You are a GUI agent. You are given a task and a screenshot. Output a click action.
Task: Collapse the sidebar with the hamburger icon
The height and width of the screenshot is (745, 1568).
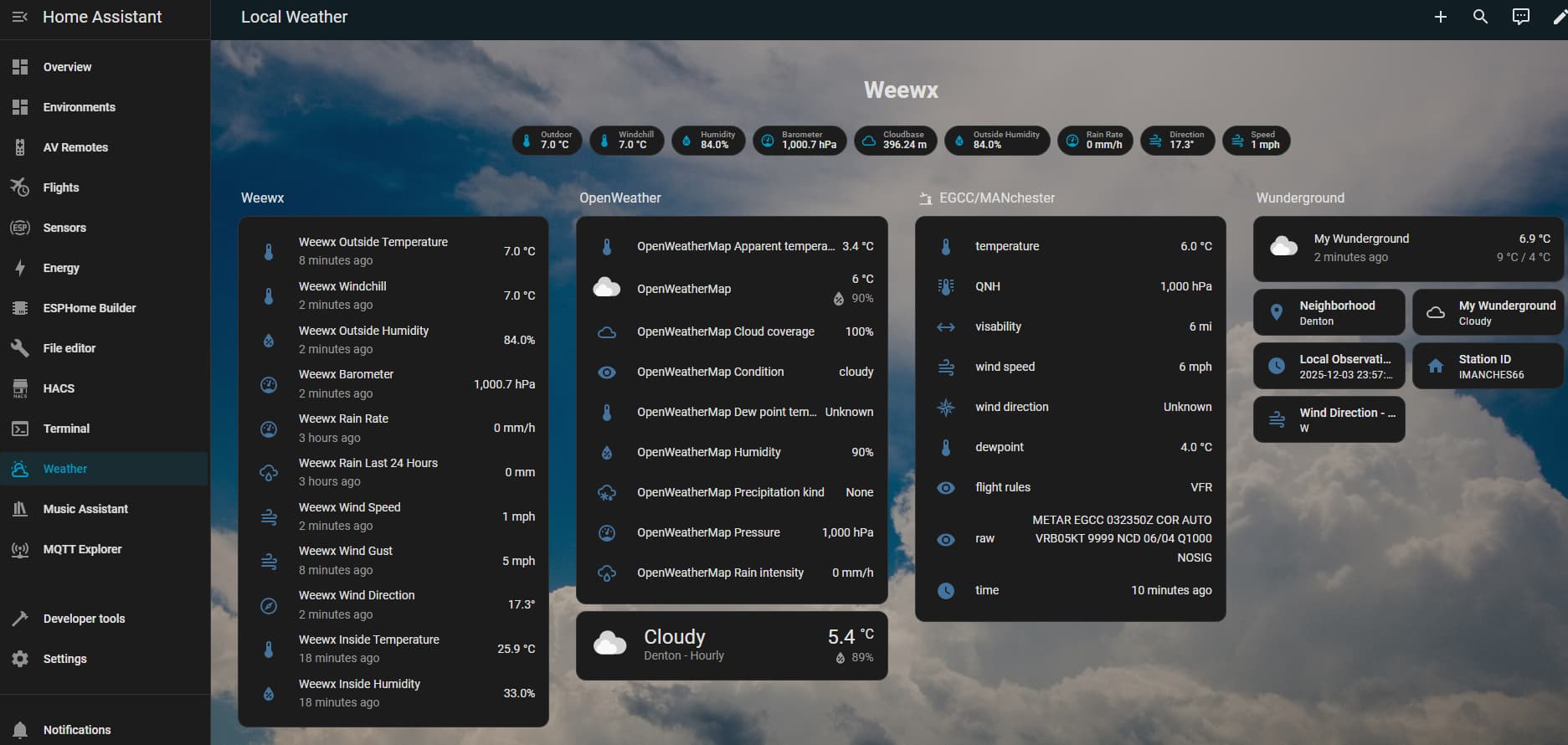coord(20,17)
